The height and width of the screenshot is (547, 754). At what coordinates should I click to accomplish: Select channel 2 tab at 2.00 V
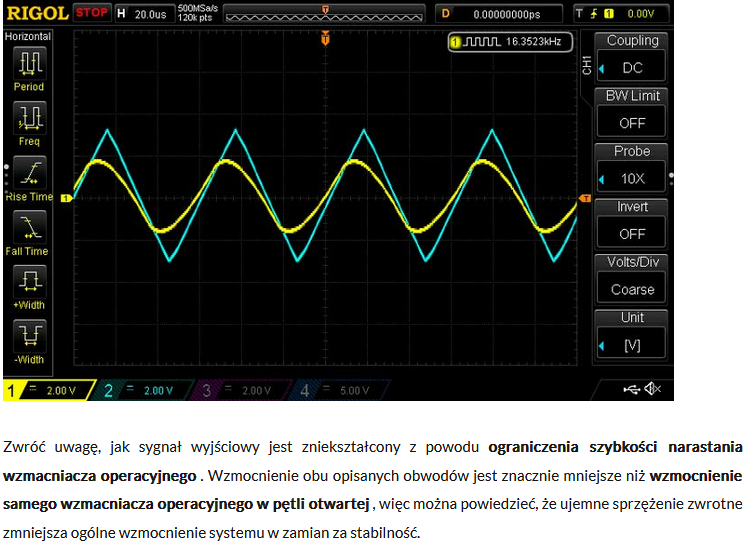coord(144,390)
